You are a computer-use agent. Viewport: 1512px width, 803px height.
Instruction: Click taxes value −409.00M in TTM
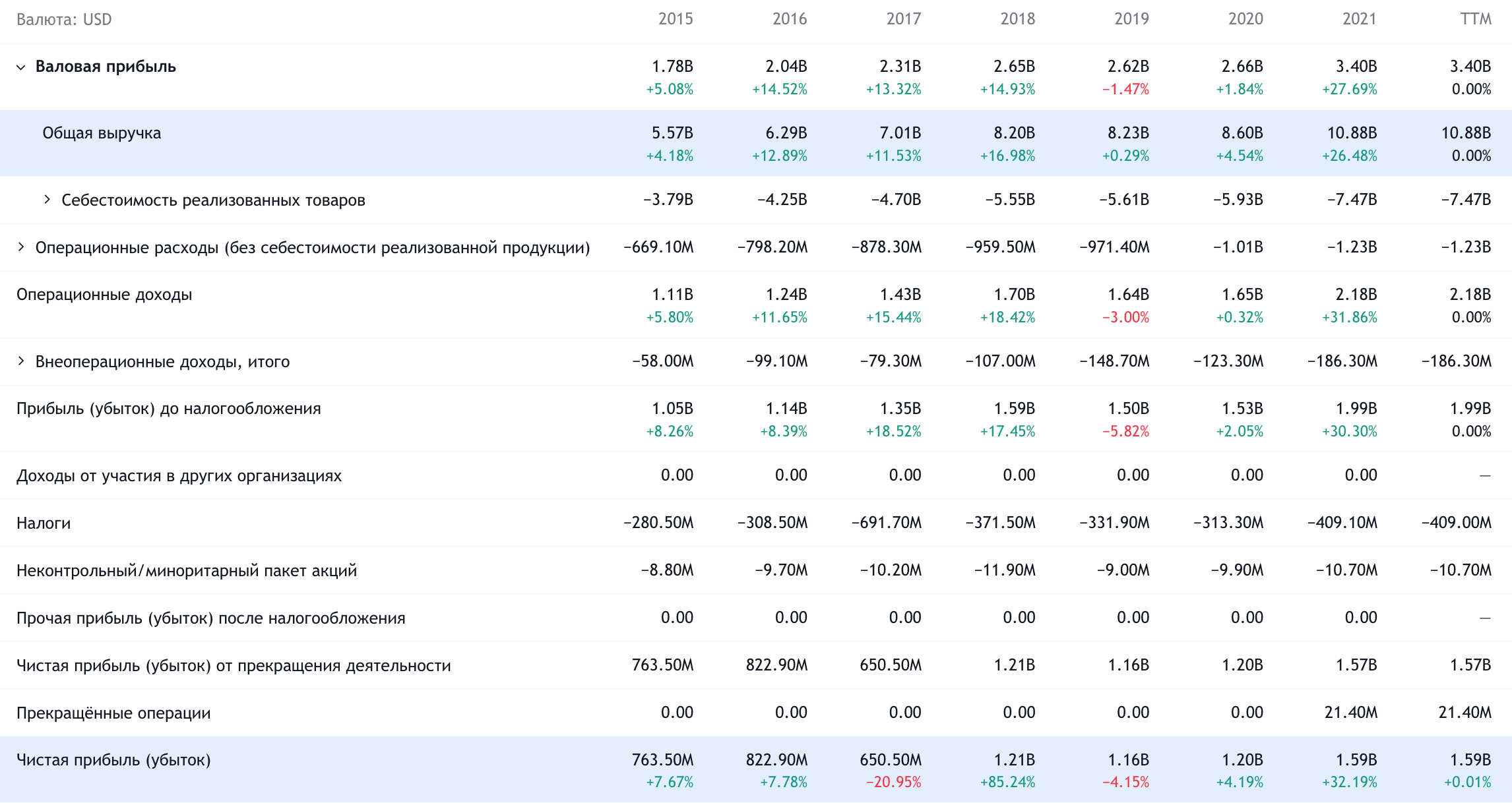coord(1457,523)
